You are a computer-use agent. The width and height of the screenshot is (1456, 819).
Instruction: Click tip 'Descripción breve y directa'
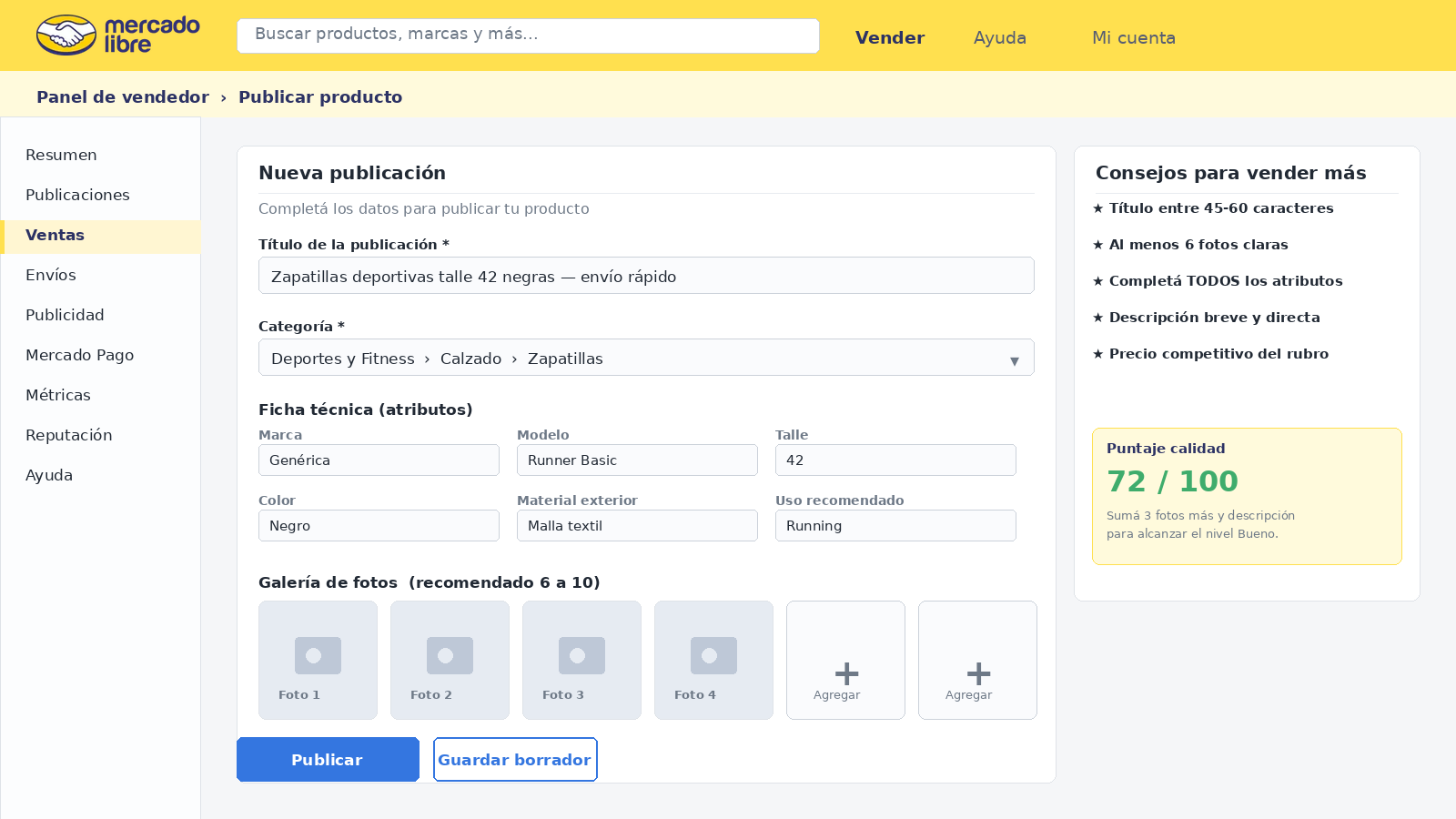point(1207,317)
